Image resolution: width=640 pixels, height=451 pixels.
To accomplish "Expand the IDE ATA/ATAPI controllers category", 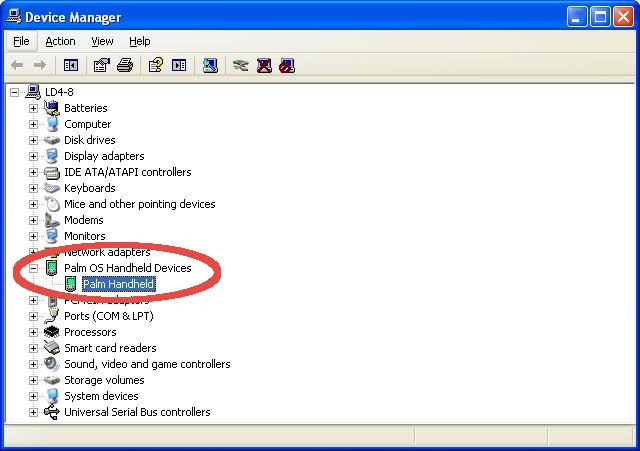I will (33, 172).
